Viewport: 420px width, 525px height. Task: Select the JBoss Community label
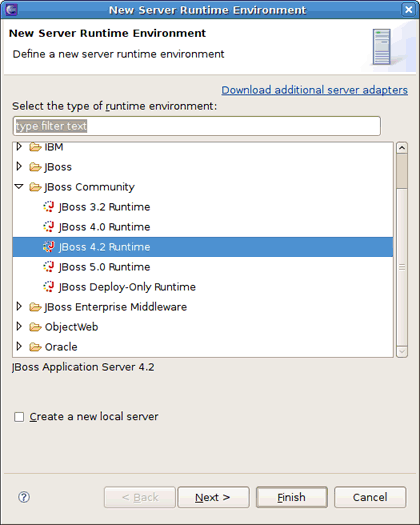pyautogui.click(x=89, y=187)
